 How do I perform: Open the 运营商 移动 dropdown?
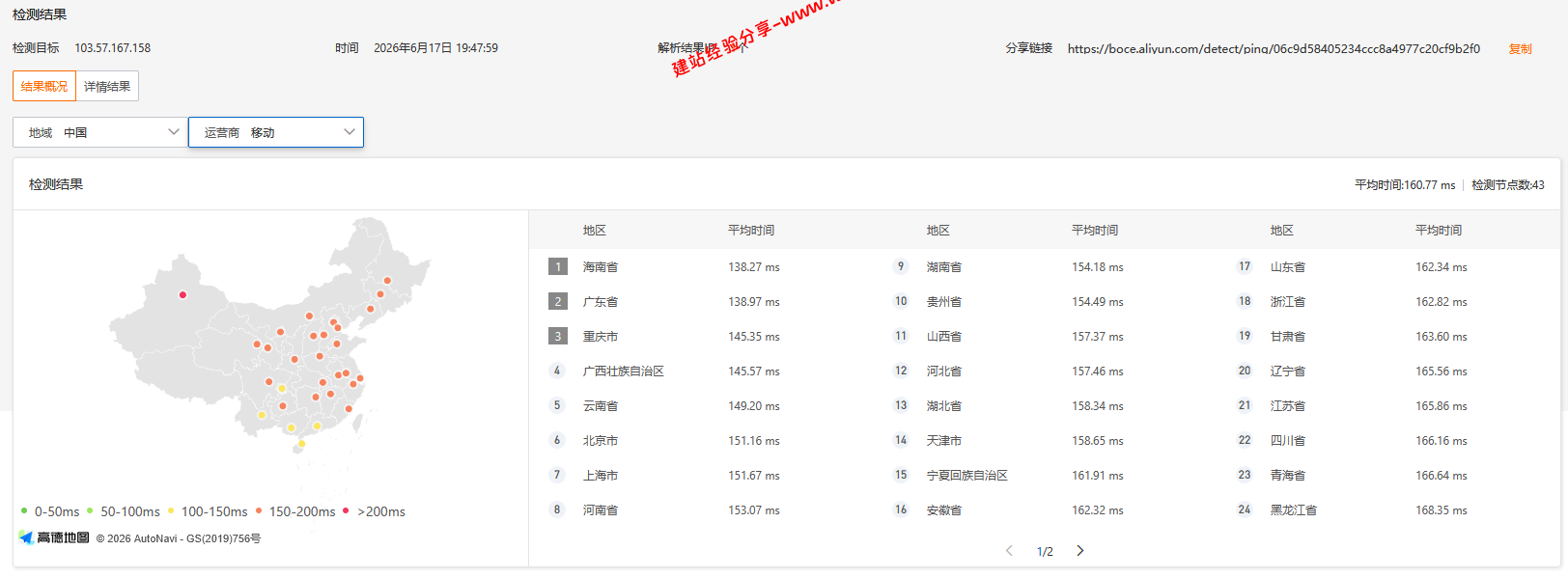tap(276, 132)
